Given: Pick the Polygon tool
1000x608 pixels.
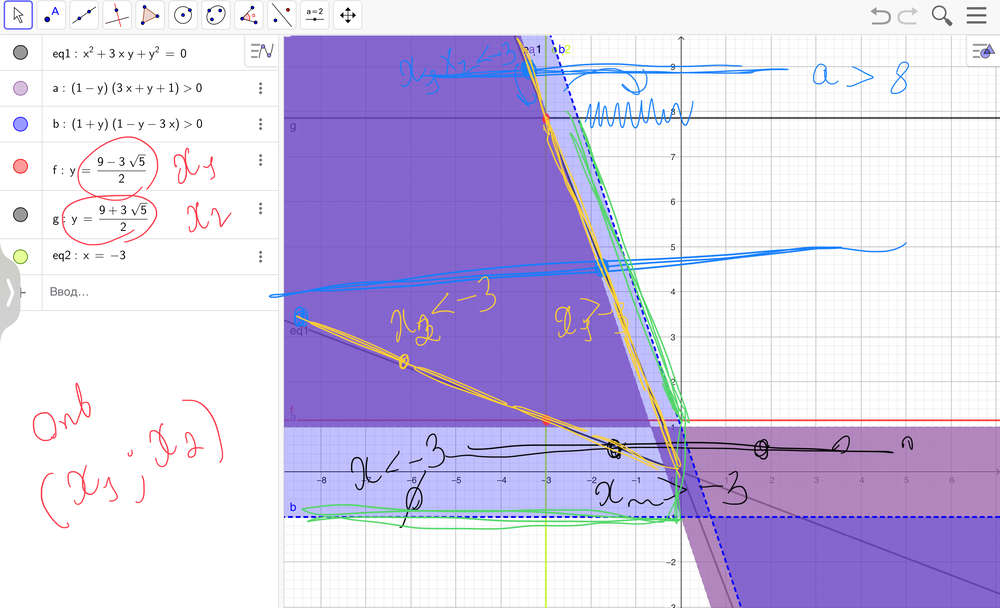Looking at the screenshot, I should (x=149, y=15).
